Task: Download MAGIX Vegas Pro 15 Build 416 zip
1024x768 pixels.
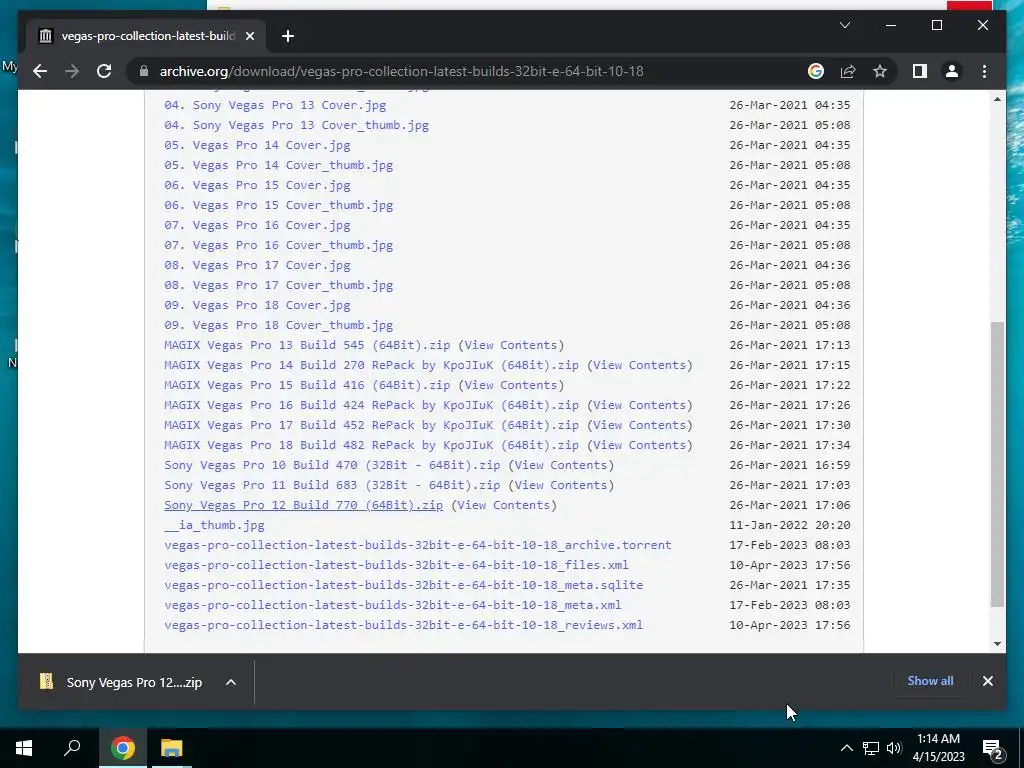Action: [307, 385]
